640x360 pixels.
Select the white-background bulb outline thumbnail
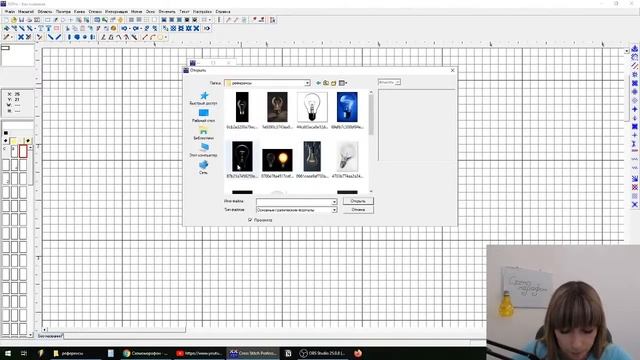[x=312, y=107]
